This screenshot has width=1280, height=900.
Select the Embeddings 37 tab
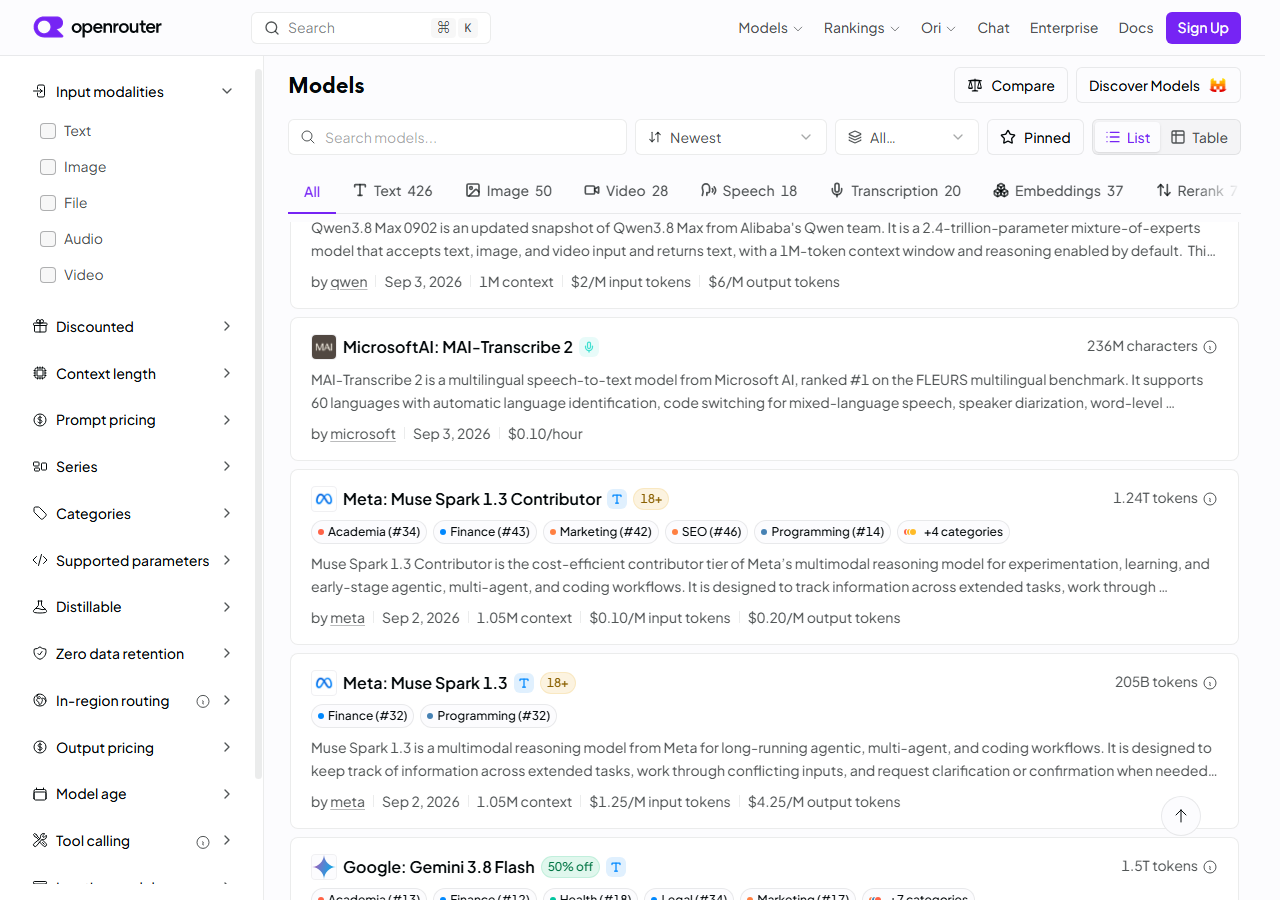tap(1058, 191)
